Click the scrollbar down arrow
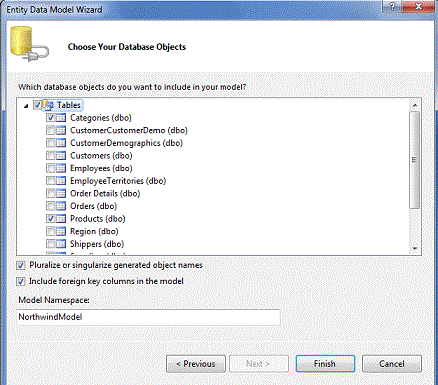The image size is (438, 385). [415, 249]
